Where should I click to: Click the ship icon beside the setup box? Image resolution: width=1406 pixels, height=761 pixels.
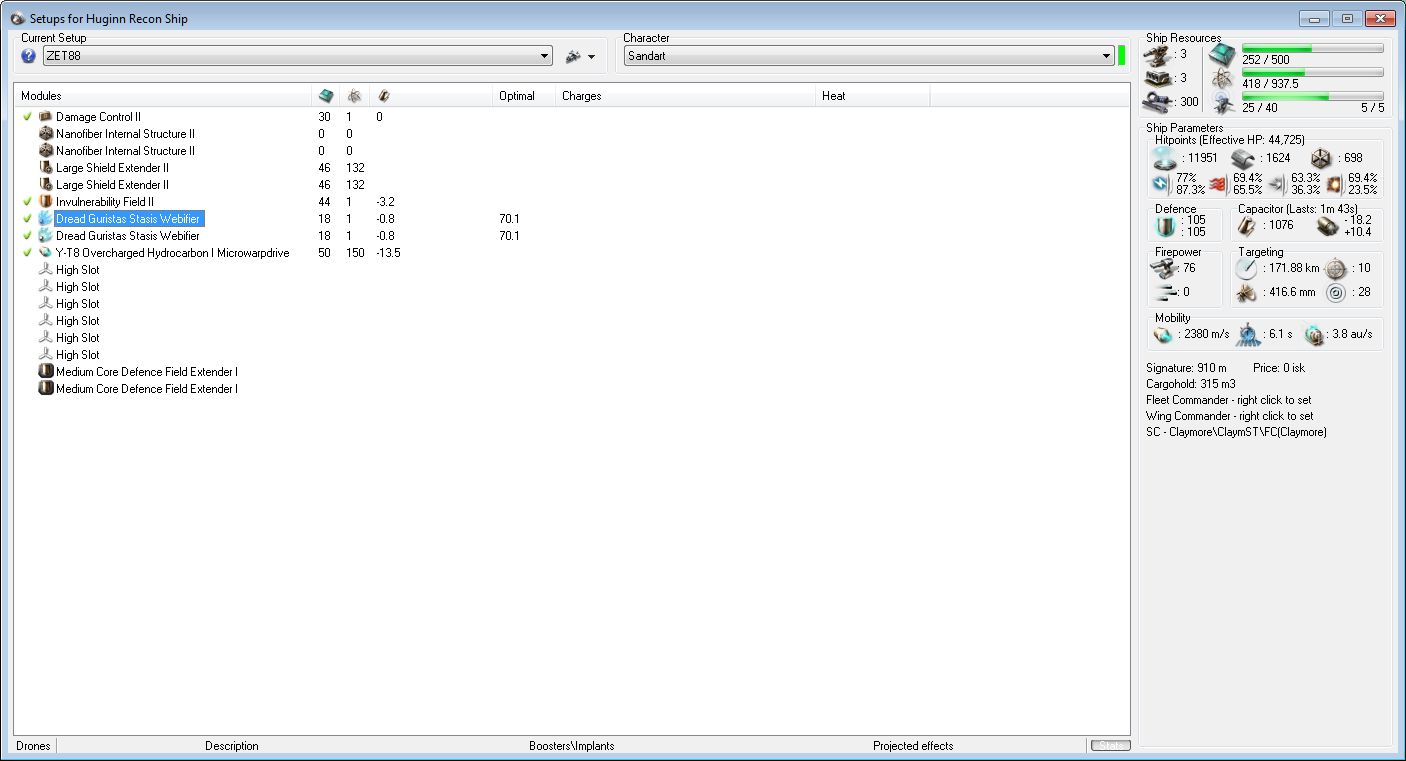(x=573, y=57)
